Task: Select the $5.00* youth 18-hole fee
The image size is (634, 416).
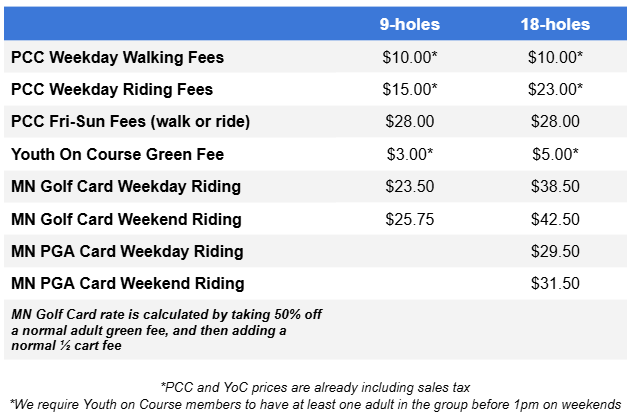Action: pyautogui.click(x=555, y=154)
